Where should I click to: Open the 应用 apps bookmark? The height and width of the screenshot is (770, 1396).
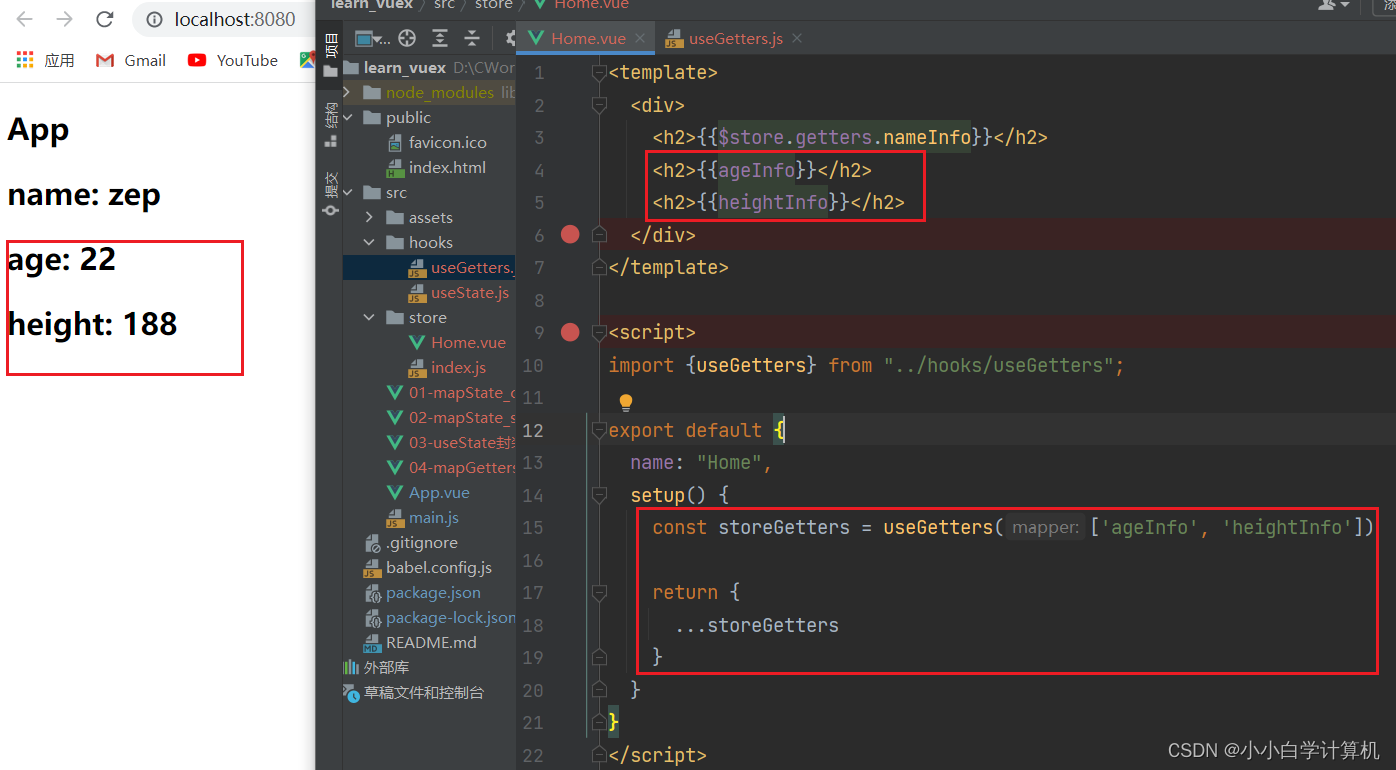45,60
